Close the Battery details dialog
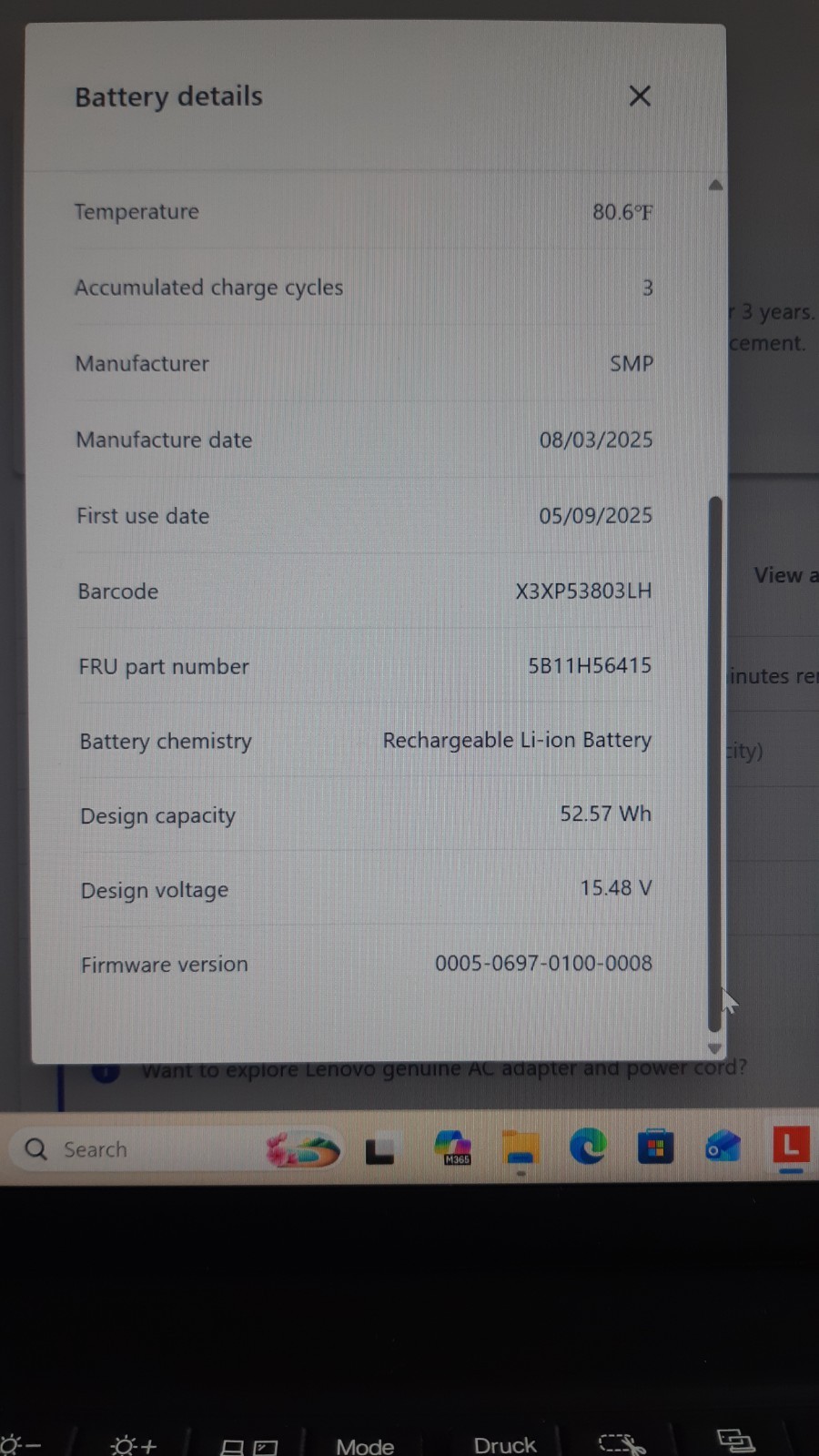The width and height of the screenshot is (819, 1456). (x=640, y=96)
